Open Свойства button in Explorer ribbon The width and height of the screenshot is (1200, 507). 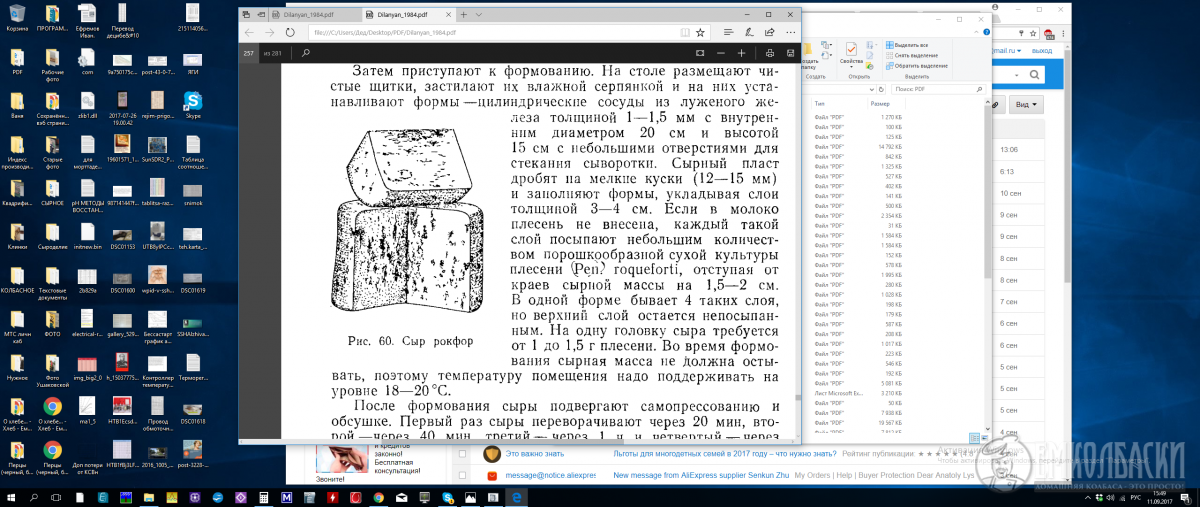(x=850, y=54)
